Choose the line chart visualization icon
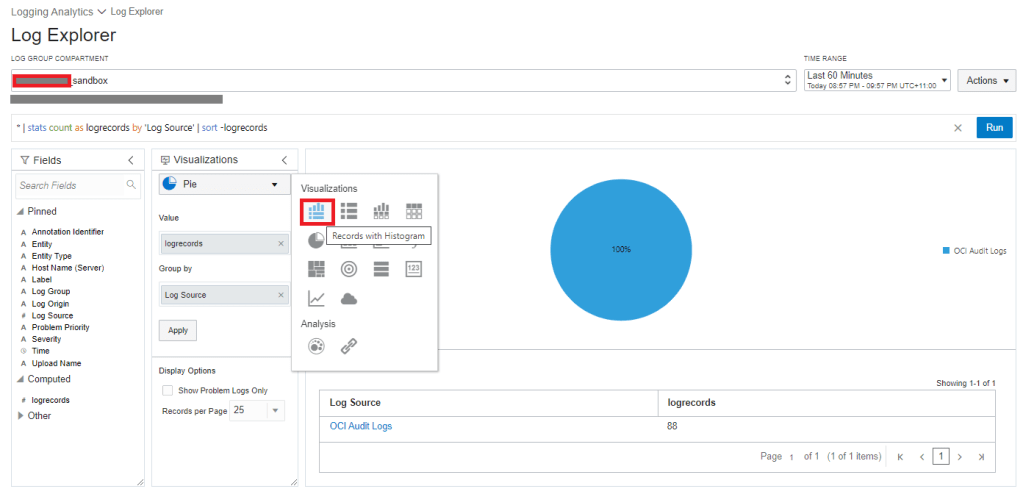 click(316, 298)
